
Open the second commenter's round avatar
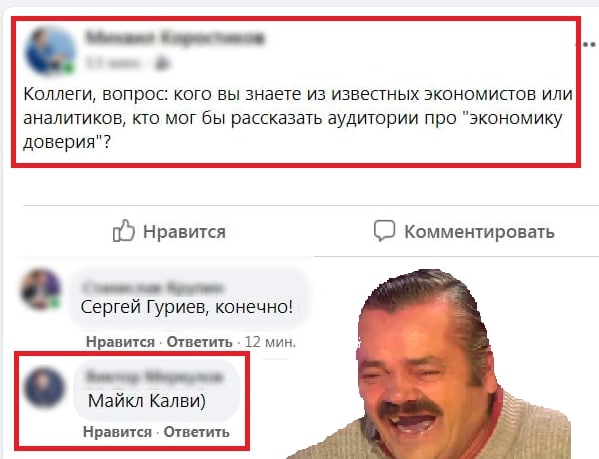coord(44,387)
